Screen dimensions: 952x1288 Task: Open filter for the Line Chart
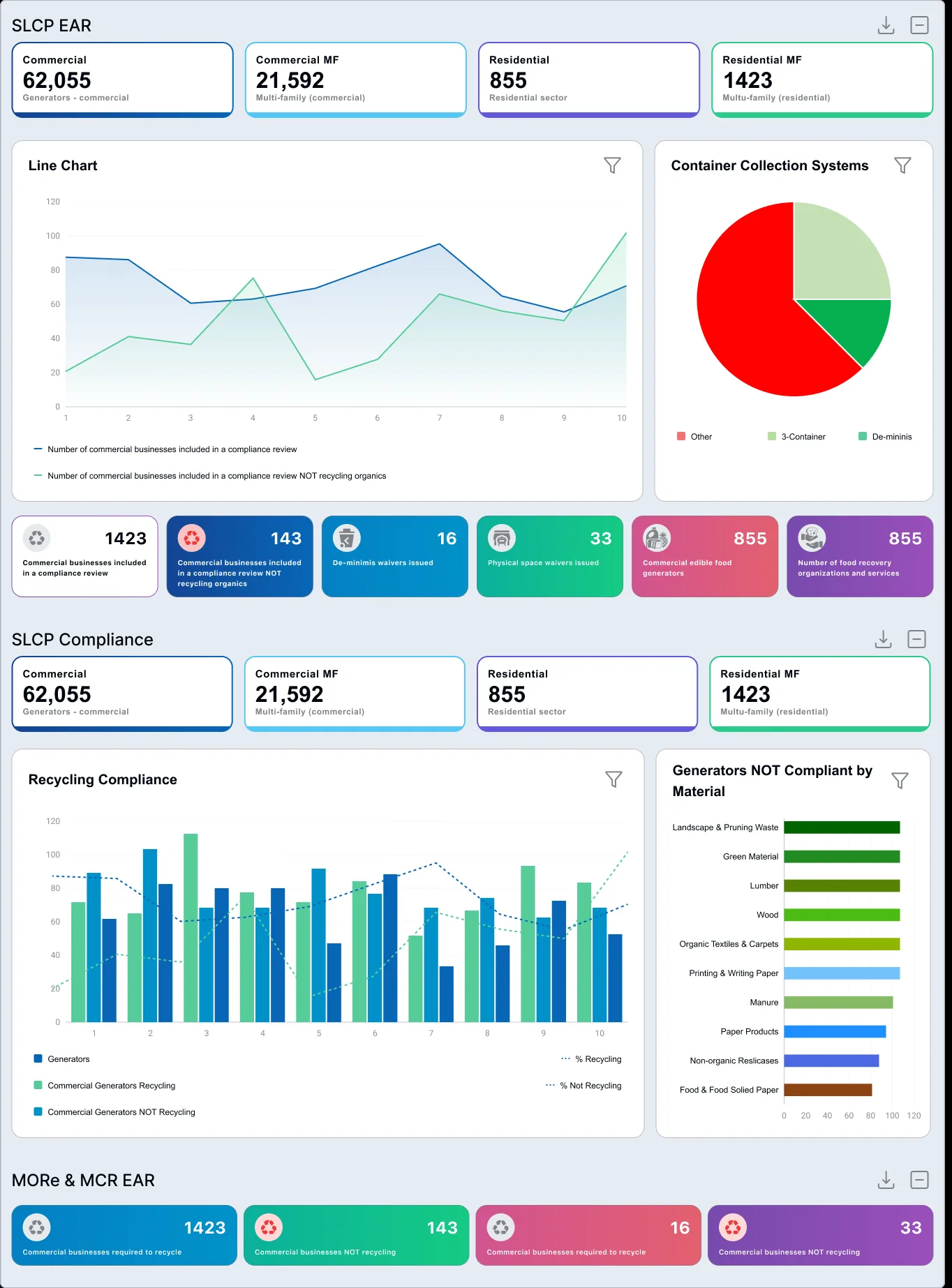pos(612,165)
